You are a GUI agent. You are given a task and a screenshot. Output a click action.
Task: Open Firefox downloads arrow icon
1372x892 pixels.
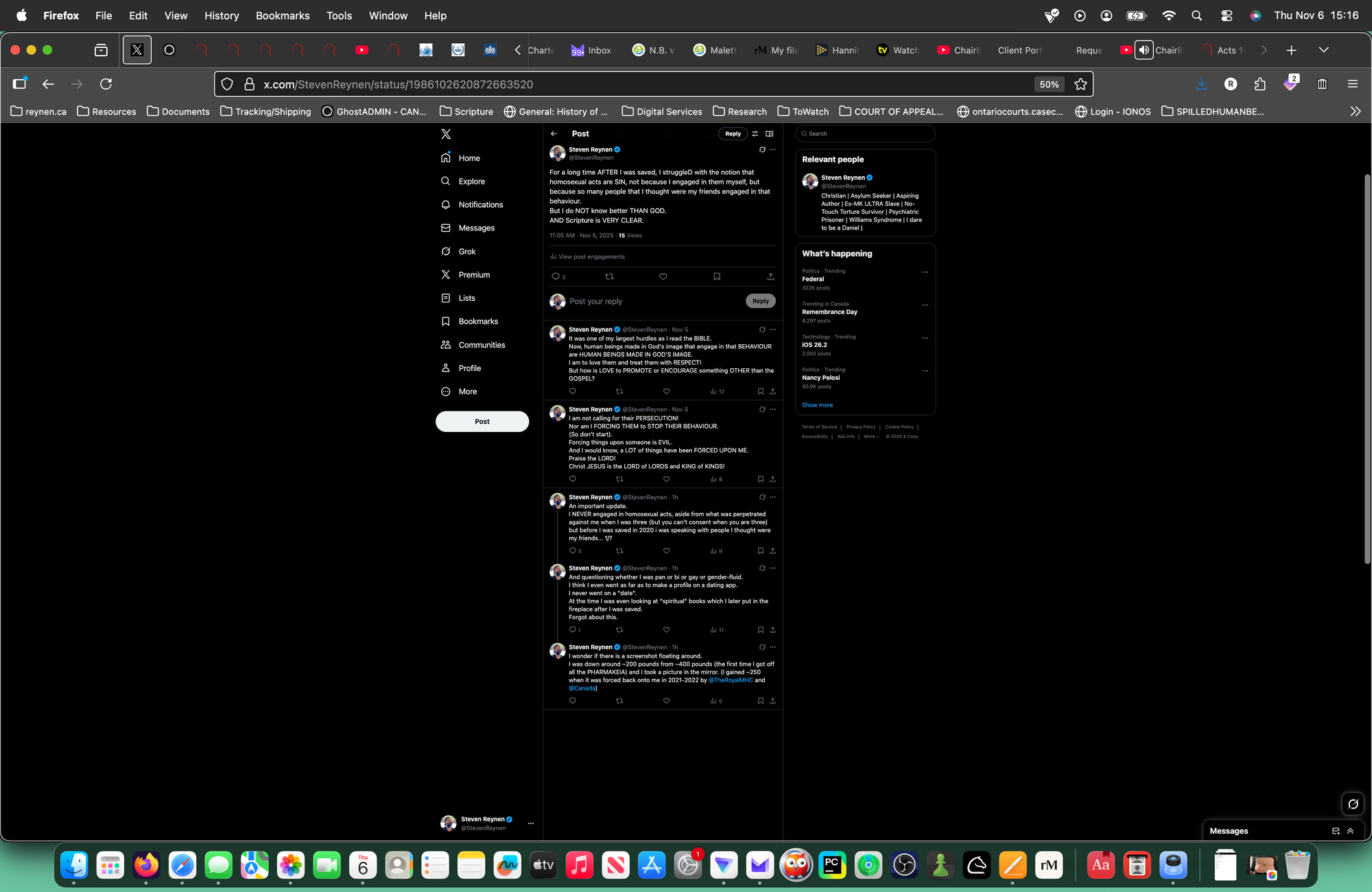[x=1201, y=84]
